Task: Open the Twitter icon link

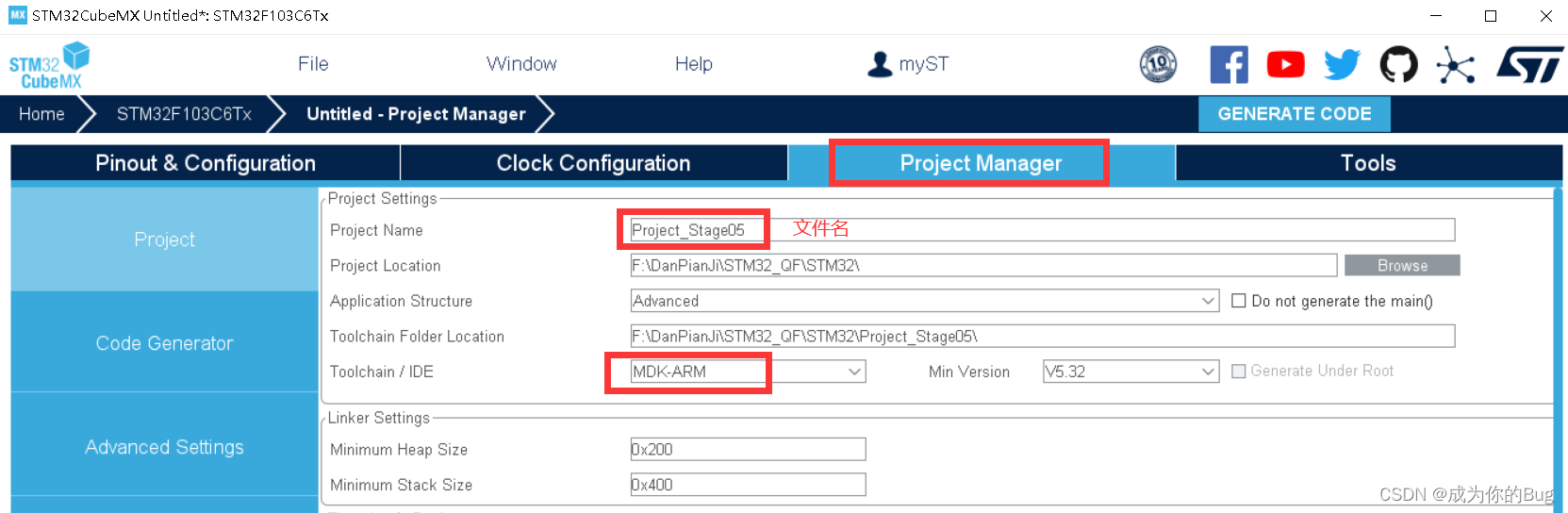Action: pyautogui.click(x=1342, y=64)
